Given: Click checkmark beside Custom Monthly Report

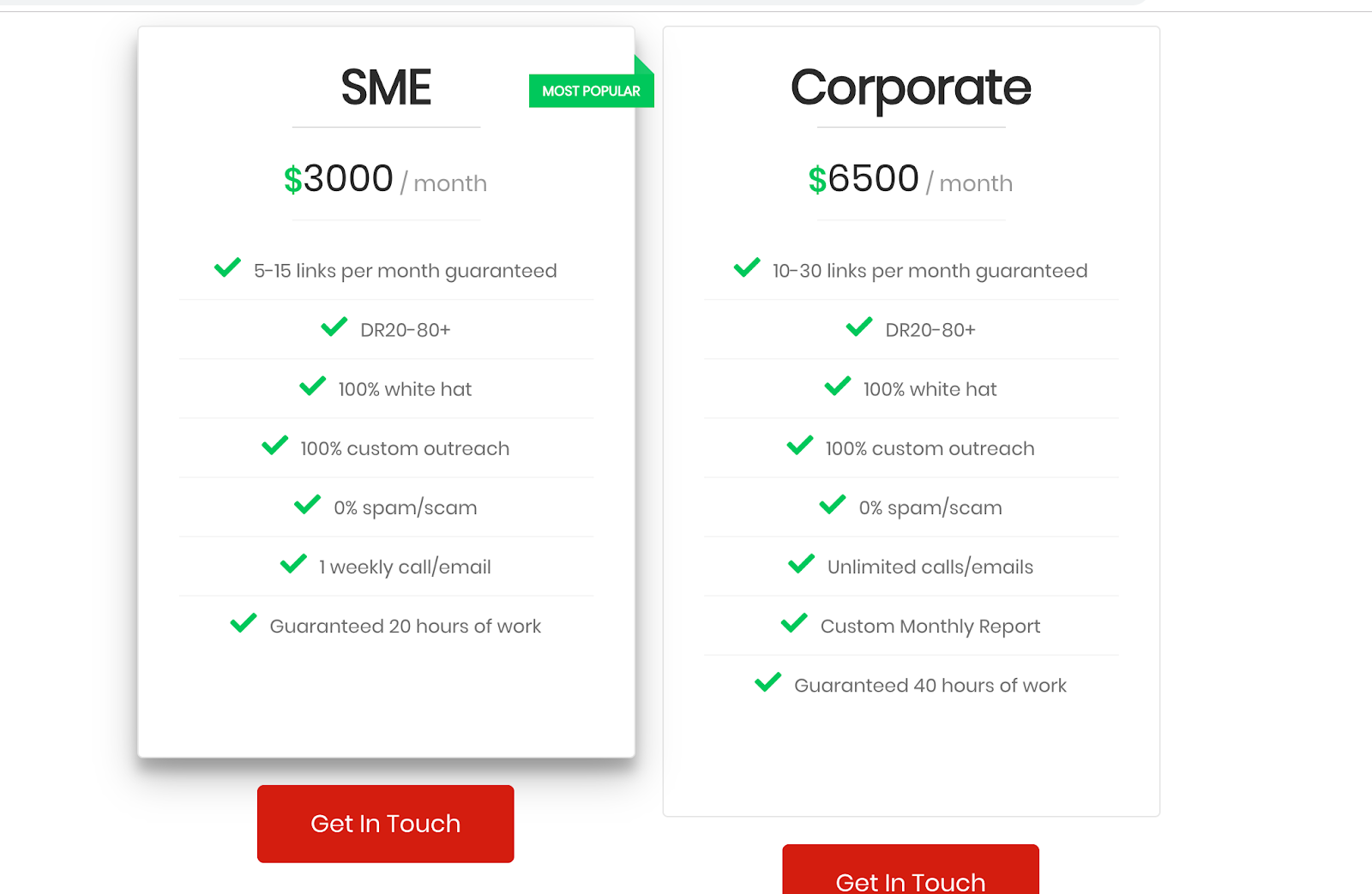Looking at the screenshot, I should [794, 623].
